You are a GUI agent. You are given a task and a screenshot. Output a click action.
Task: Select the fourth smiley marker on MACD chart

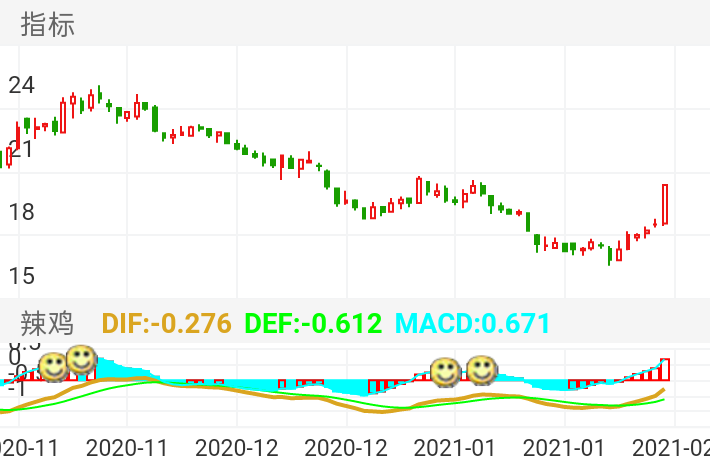pyautogui.click(x=483, y=369)
